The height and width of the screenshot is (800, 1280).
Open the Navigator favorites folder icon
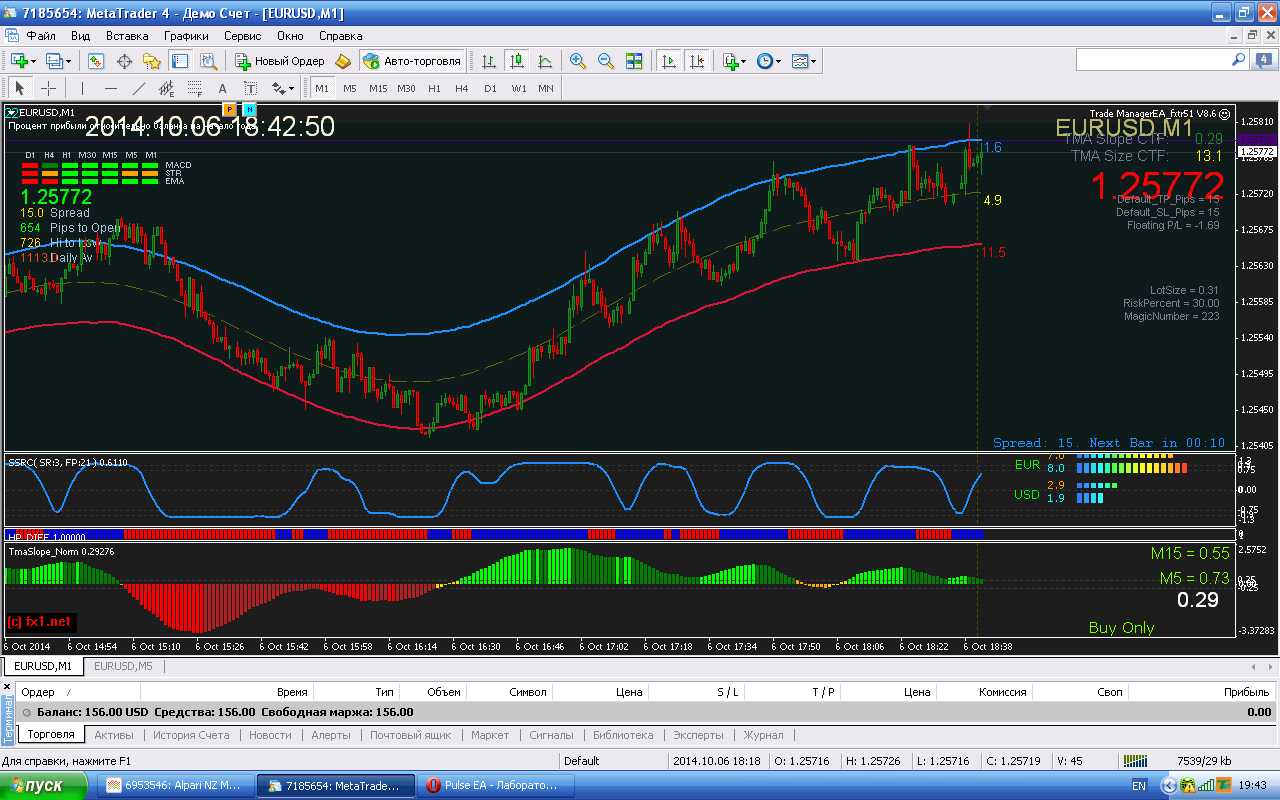pyautogui.click(x=152, y=61)
